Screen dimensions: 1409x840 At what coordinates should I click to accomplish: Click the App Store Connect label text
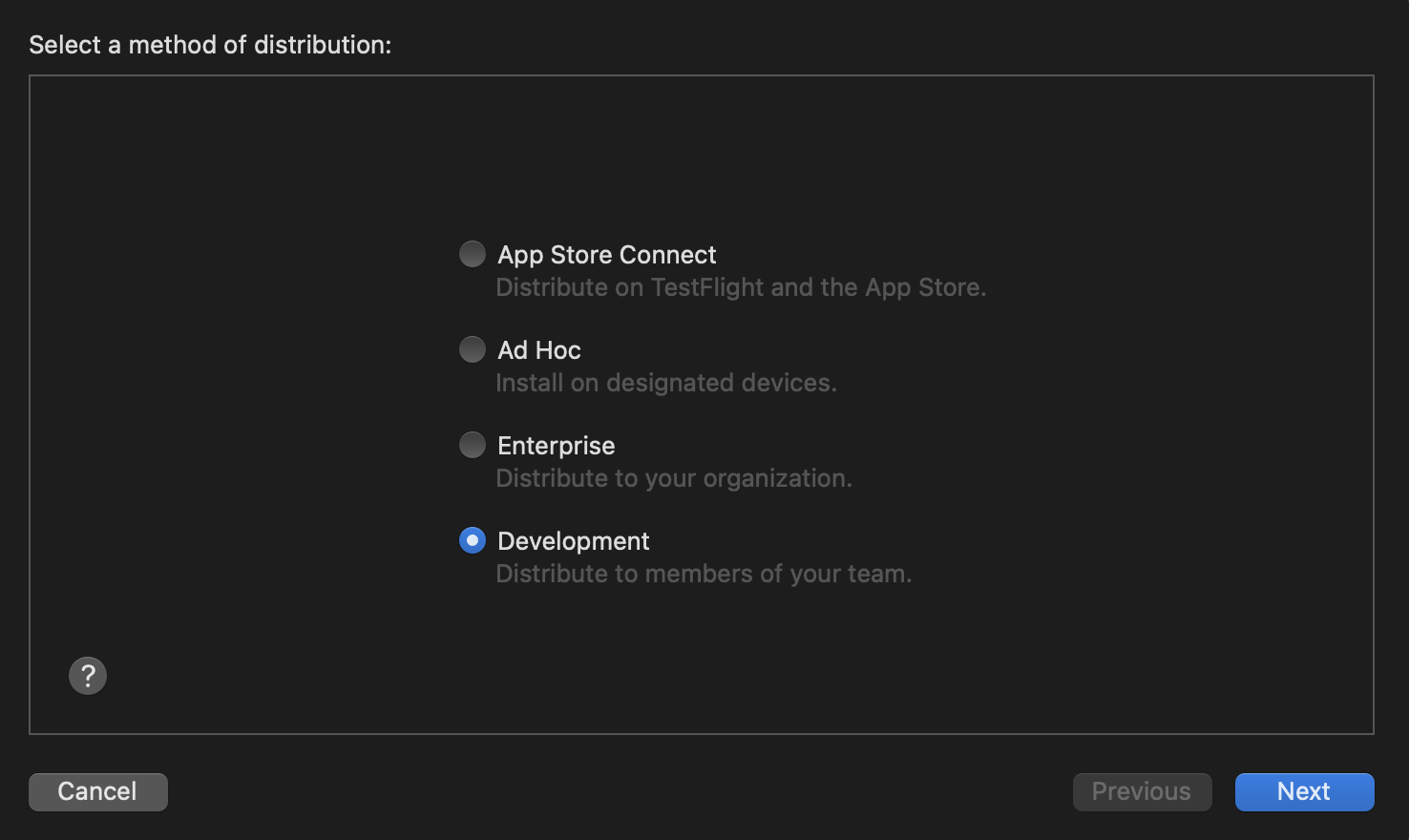coord(606,254)
